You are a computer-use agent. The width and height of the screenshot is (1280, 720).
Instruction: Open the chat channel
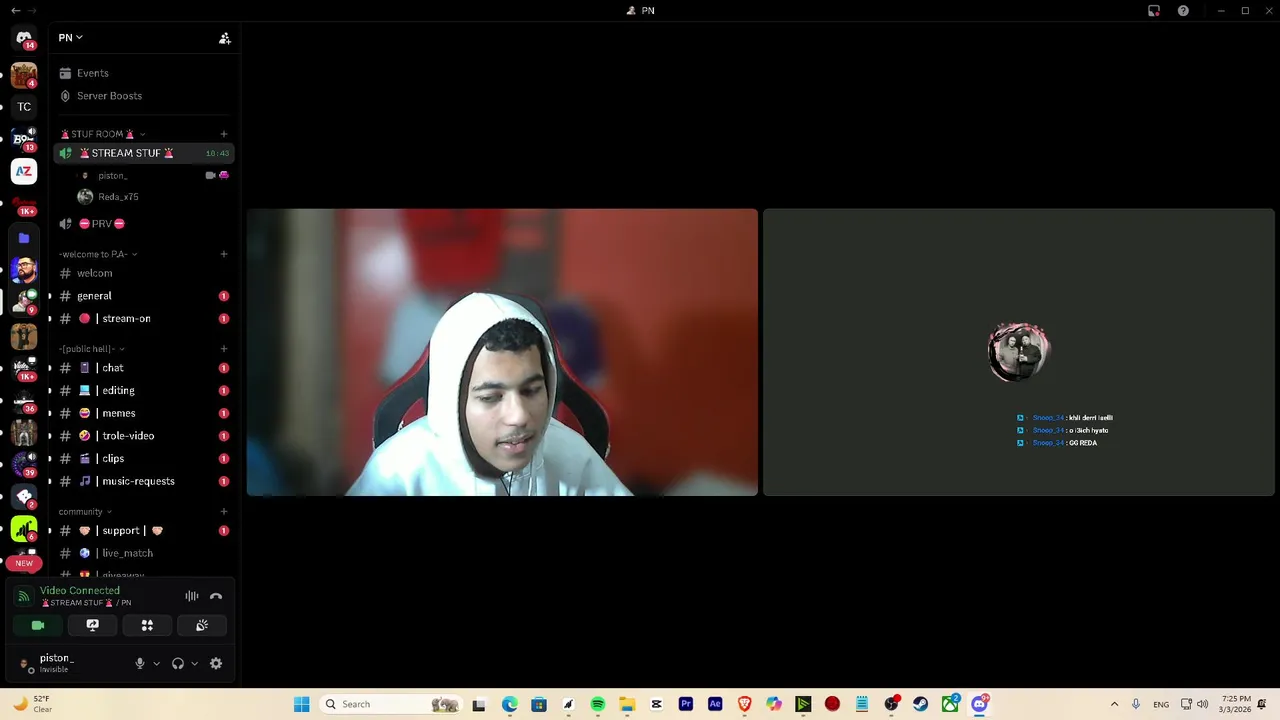click(x=143, y=368)
